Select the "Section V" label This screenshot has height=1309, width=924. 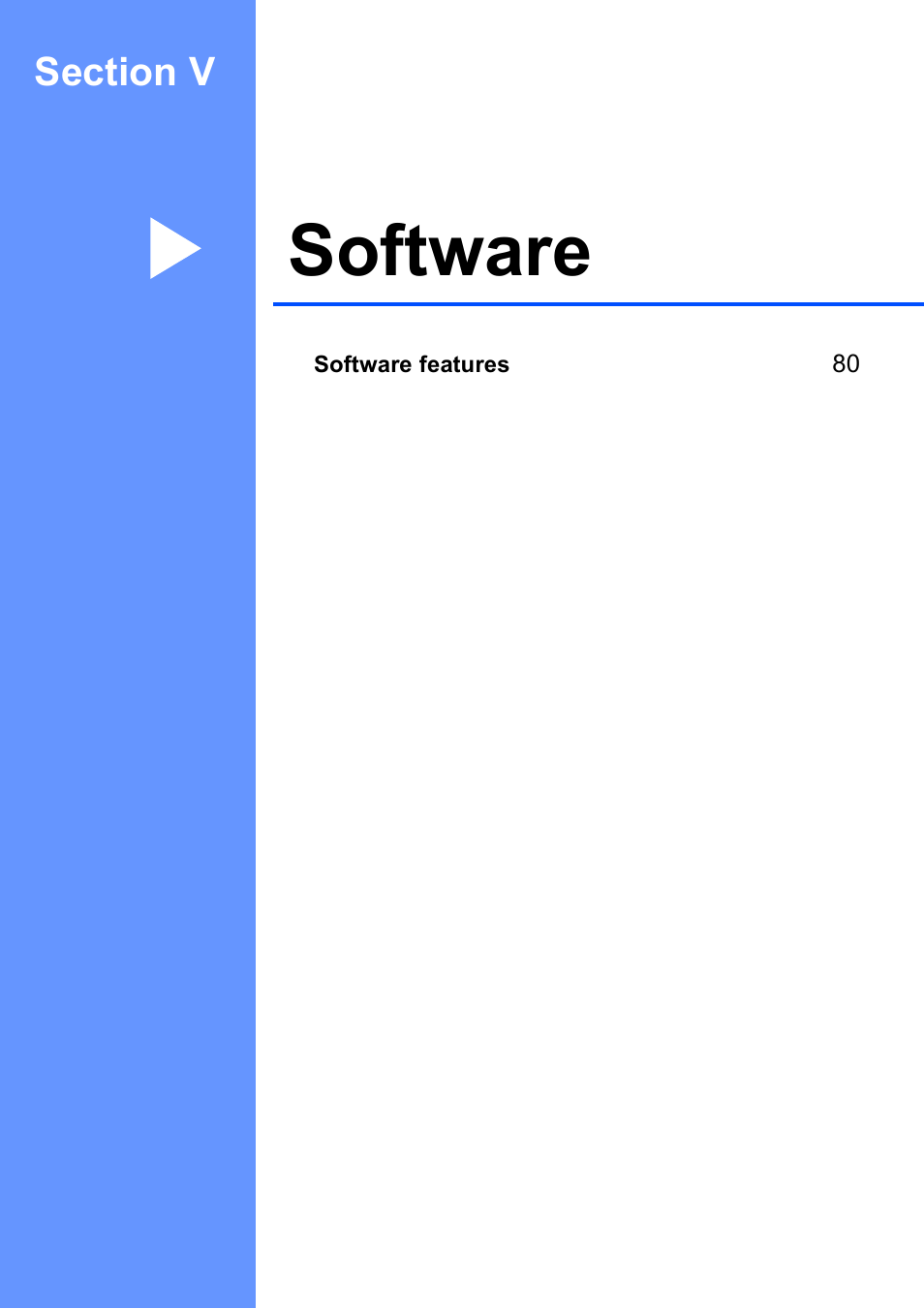point(125,72)
